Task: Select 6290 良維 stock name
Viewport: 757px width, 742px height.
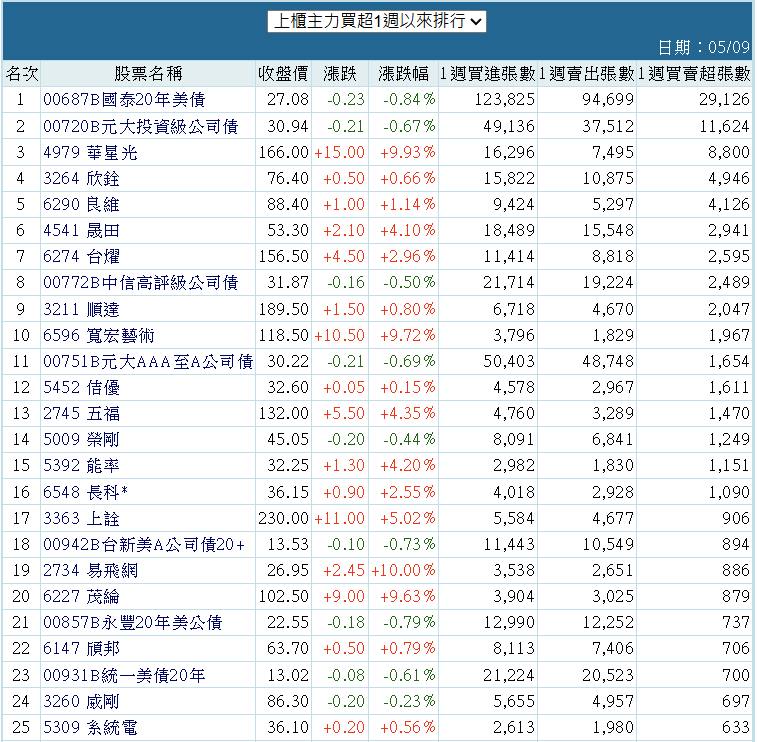Action: click(x=81, y=204)
